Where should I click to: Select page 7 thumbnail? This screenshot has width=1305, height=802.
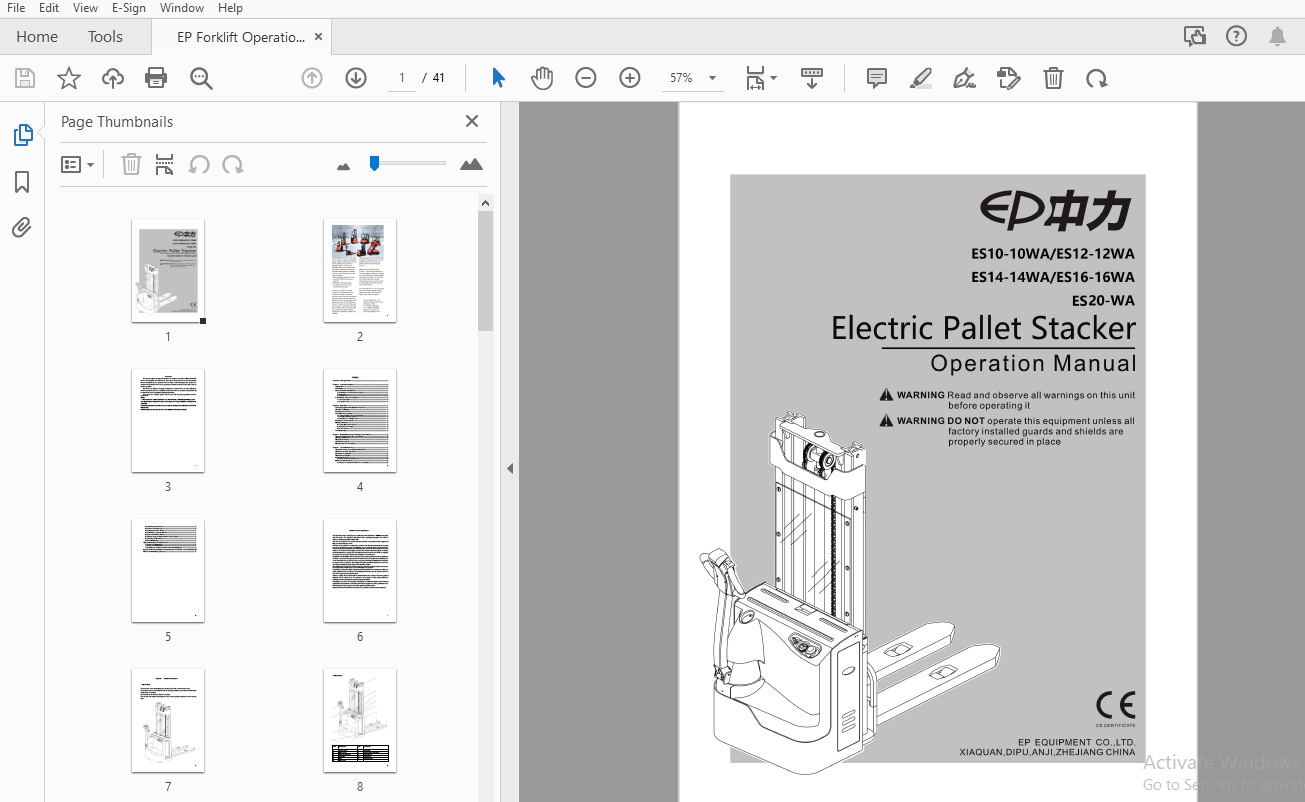point(168,721)
